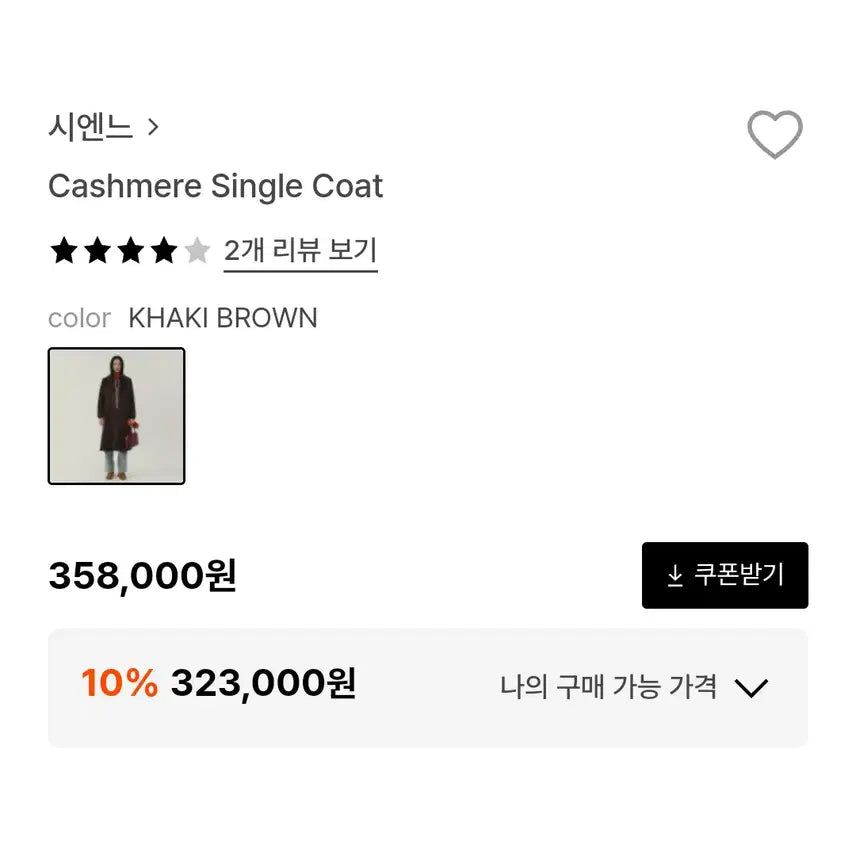The height and width of the screenshot is (856, 856).
Task: Click the KHAKI BROWN color name text
Action: 223,318
